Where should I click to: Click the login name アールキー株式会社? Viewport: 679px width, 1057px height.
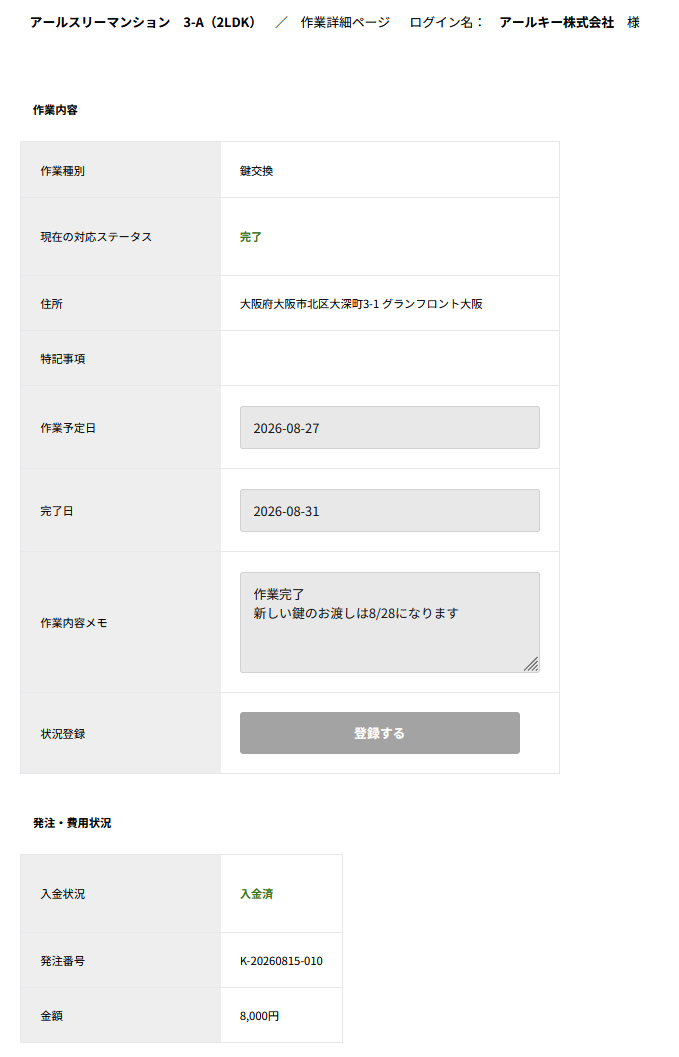point(557,22)
